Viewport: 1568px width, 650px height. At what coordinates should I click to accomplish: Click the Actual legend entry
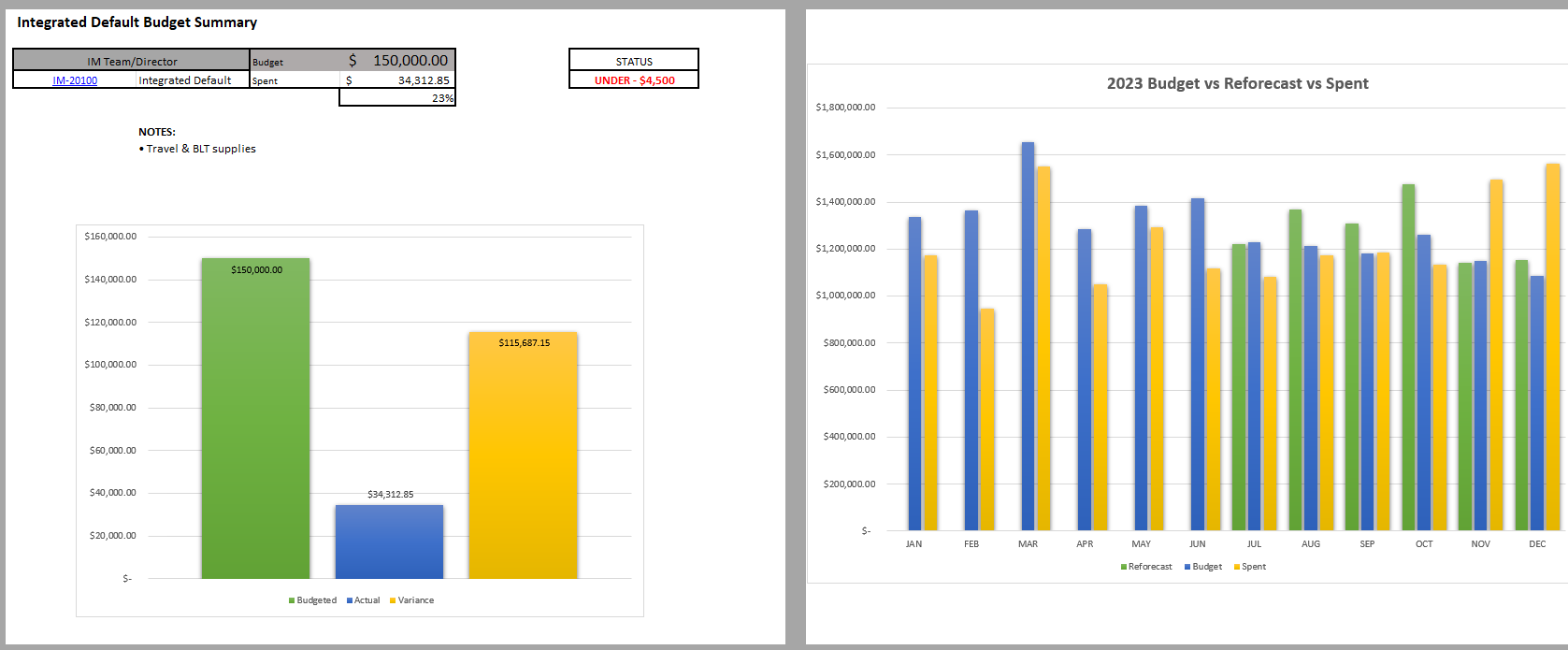pyautogui.click(x=366, y=600)
